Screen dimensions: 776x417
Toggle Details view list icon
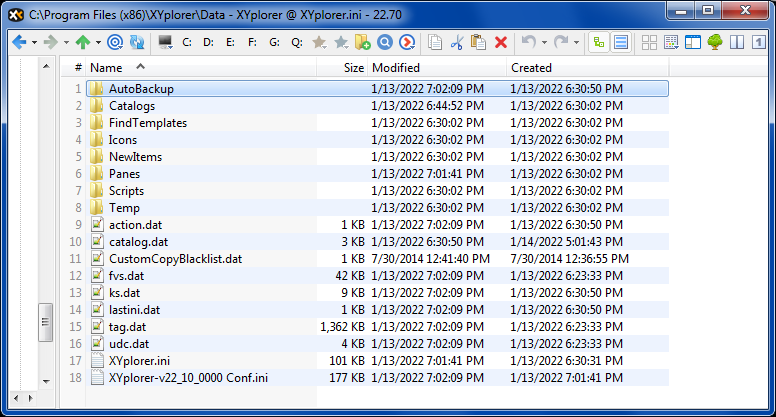(x=621, y=42)
